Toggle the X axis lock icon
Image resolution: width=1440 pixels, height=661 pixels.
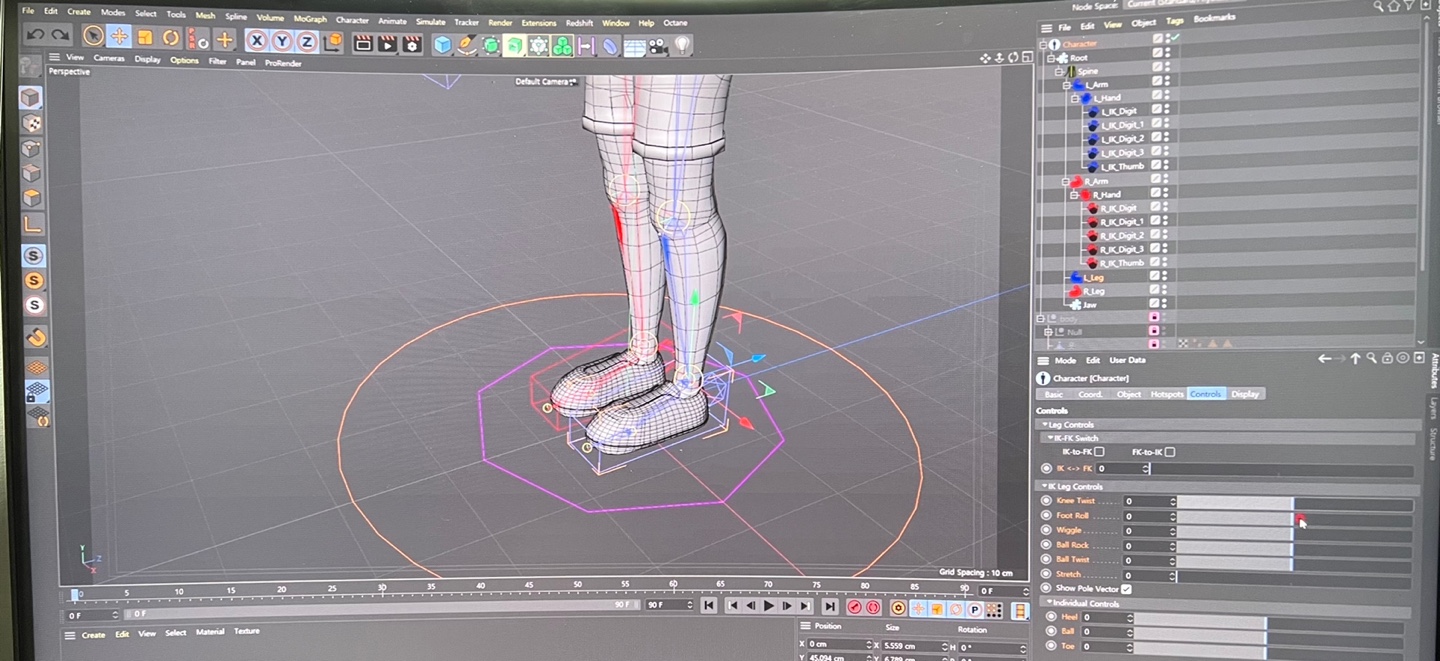tap(257, 41)
